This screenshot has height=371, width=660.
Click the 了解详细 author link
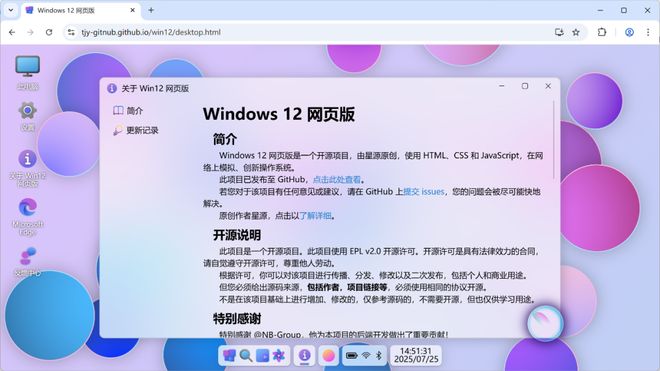pos(315,216)
